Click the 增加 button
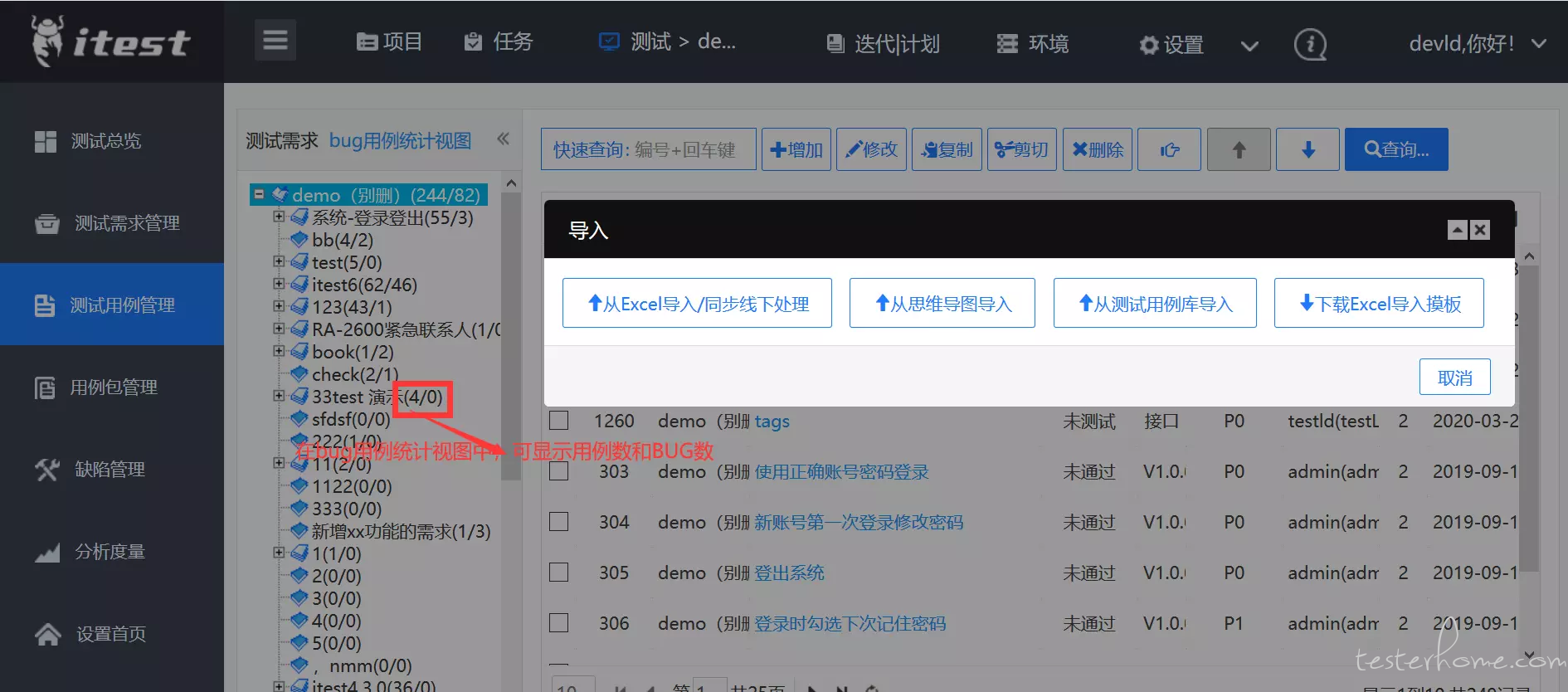This screenshot has width=1568, height=692. [x=796, y=149]
